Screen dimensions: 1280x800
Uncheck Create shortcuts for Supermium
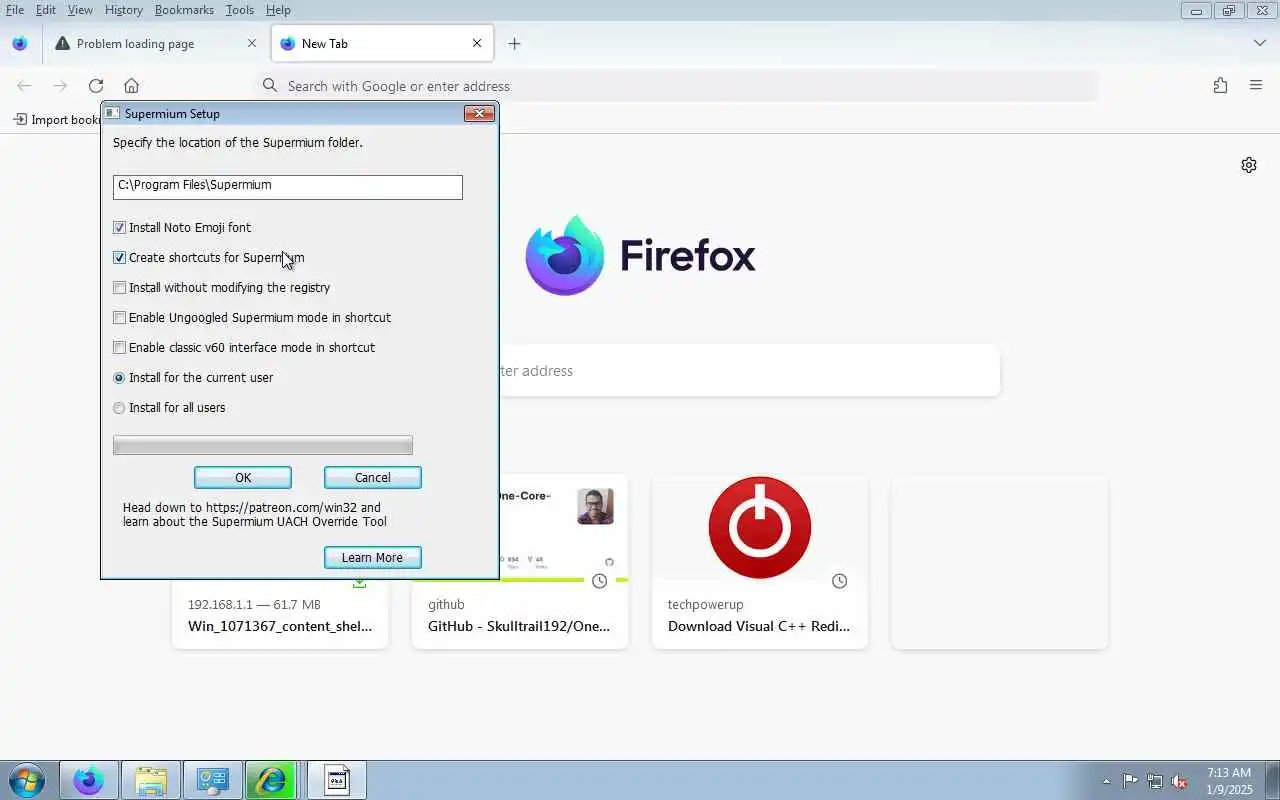pyautogui.click(x=119, y=258)
